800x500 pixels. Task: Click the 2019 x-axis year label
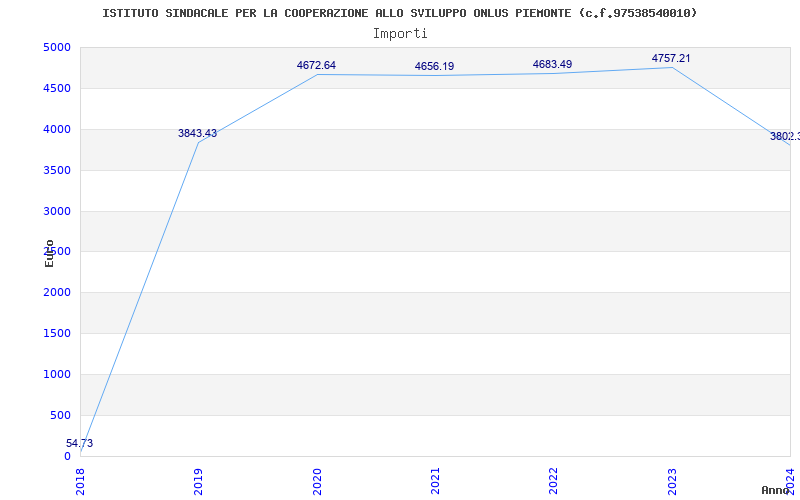[x=198, y=482]
